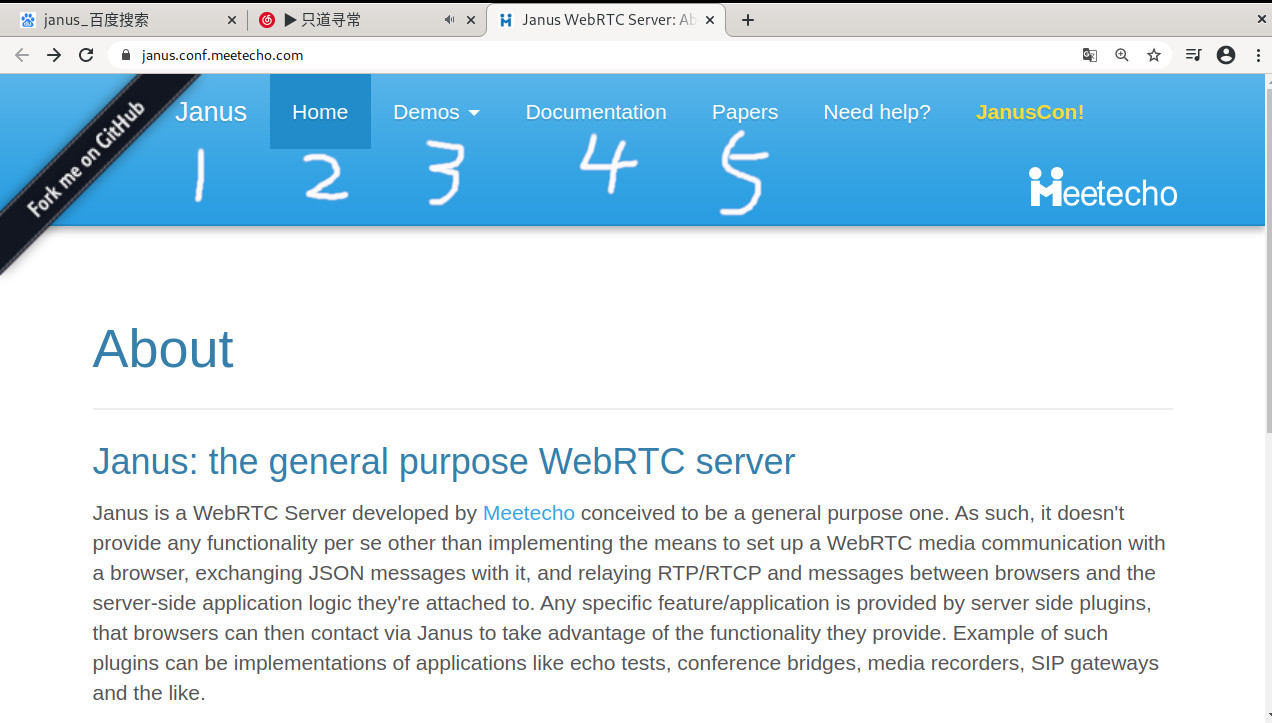Screen dimensions: 1272x723
Task: Open the Documentation page
Action: click(x=596, y=112)
